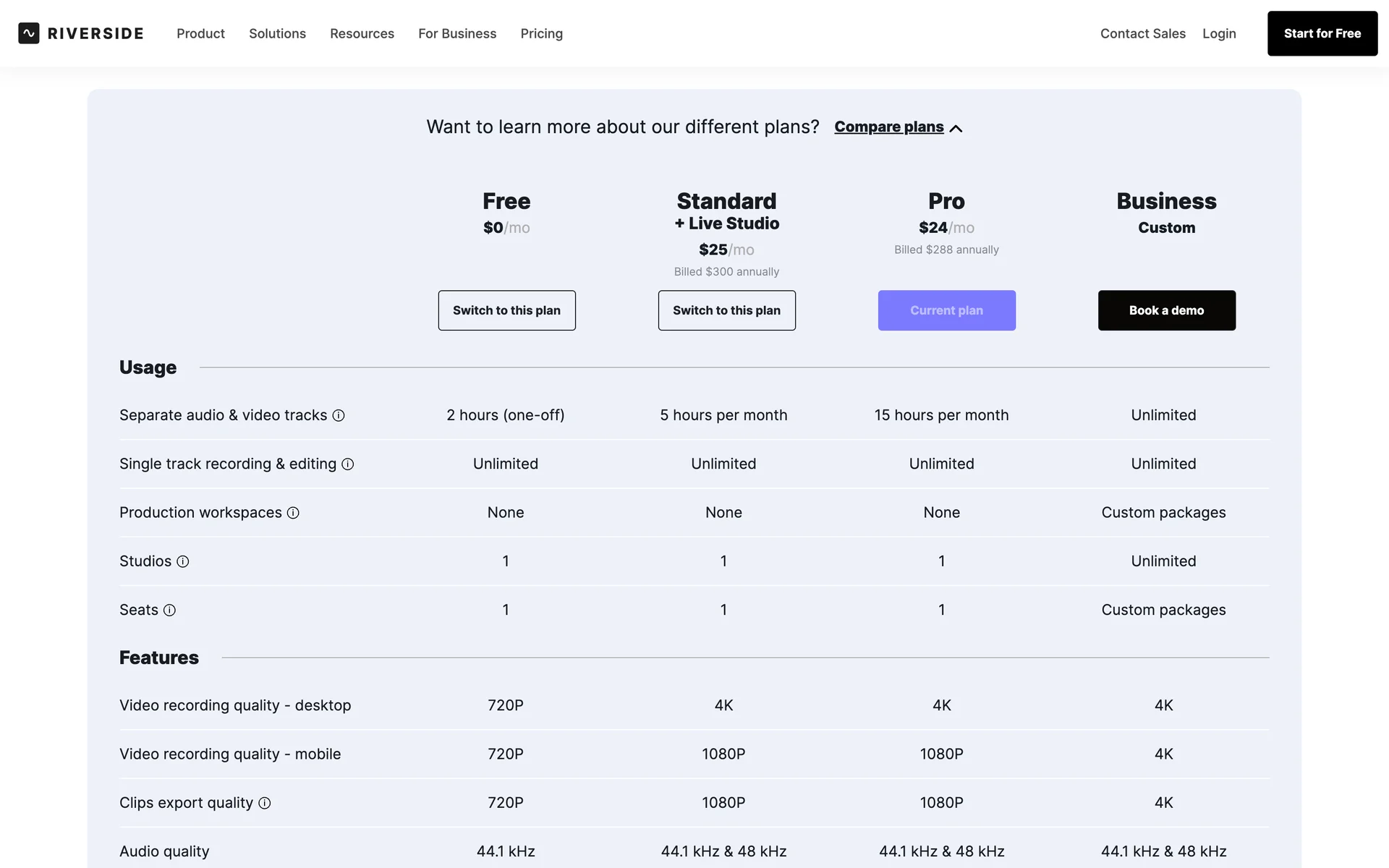This screenshot has height=868, width=1389.
Task: Click the Current plan button under Pro
Action: pos(946,310)
